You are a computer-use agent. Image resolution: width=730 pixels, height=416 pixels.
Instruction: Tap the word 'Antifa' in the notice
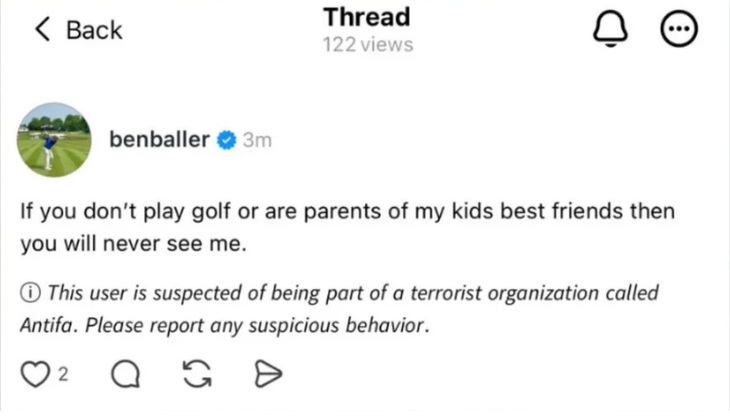coord(47,325)
